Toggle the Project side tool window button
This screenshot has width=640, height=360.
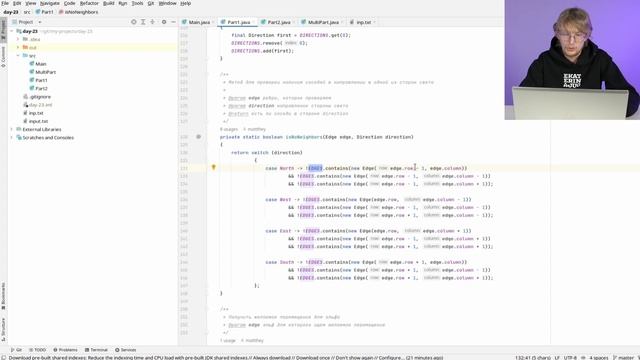coord(3,29)
